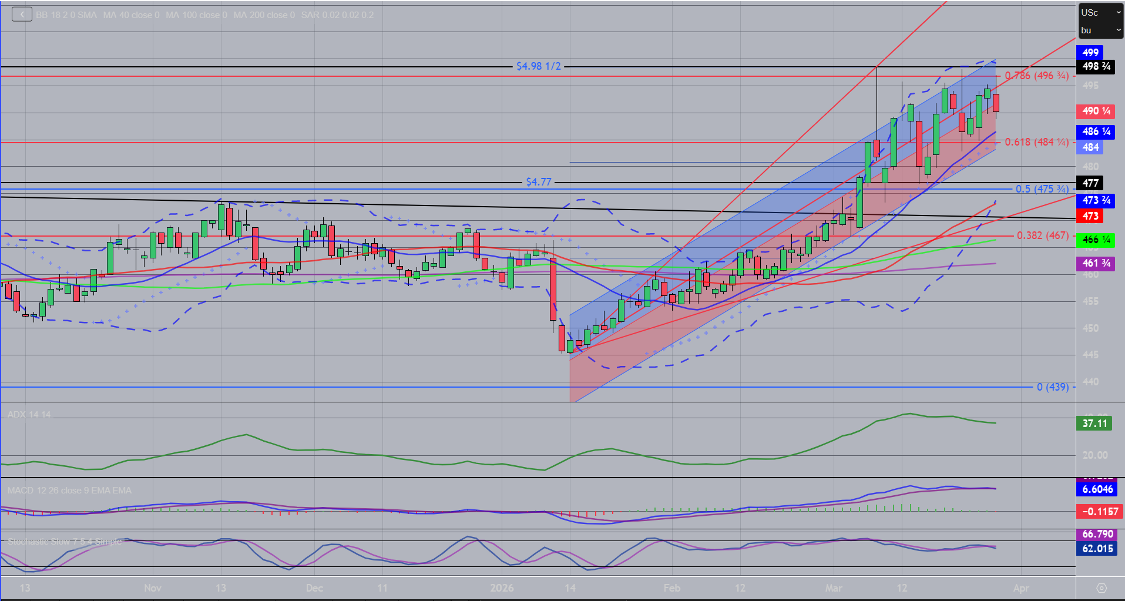1126x602 pixels.
Task: Select the 0.618 (484 ¼) Fibonacci level label
Action: coord(1034,142)
